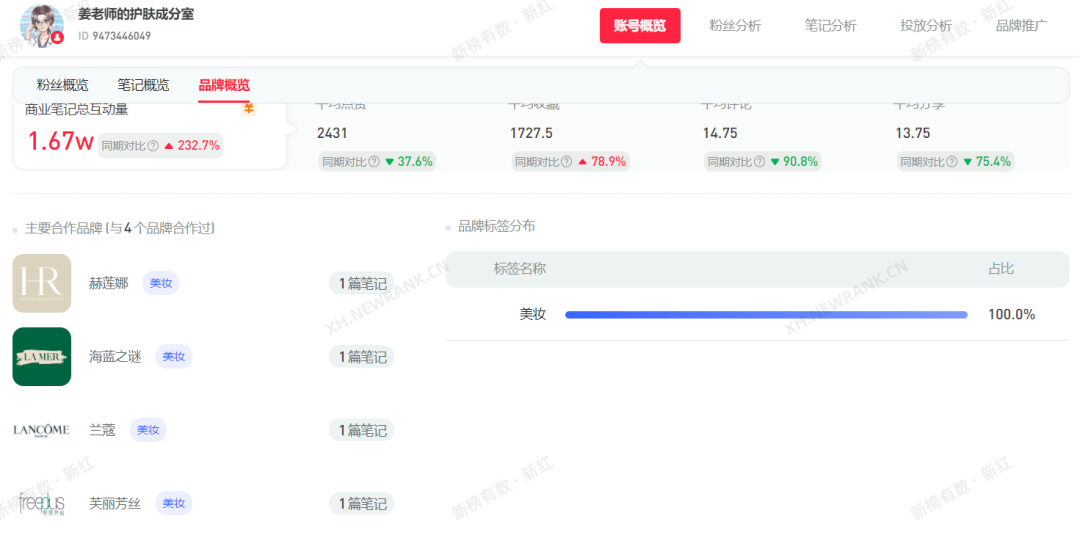Click the 美妆 100% distribution bar
Viewport: 1080px width, 538px height.
point(766,315)
